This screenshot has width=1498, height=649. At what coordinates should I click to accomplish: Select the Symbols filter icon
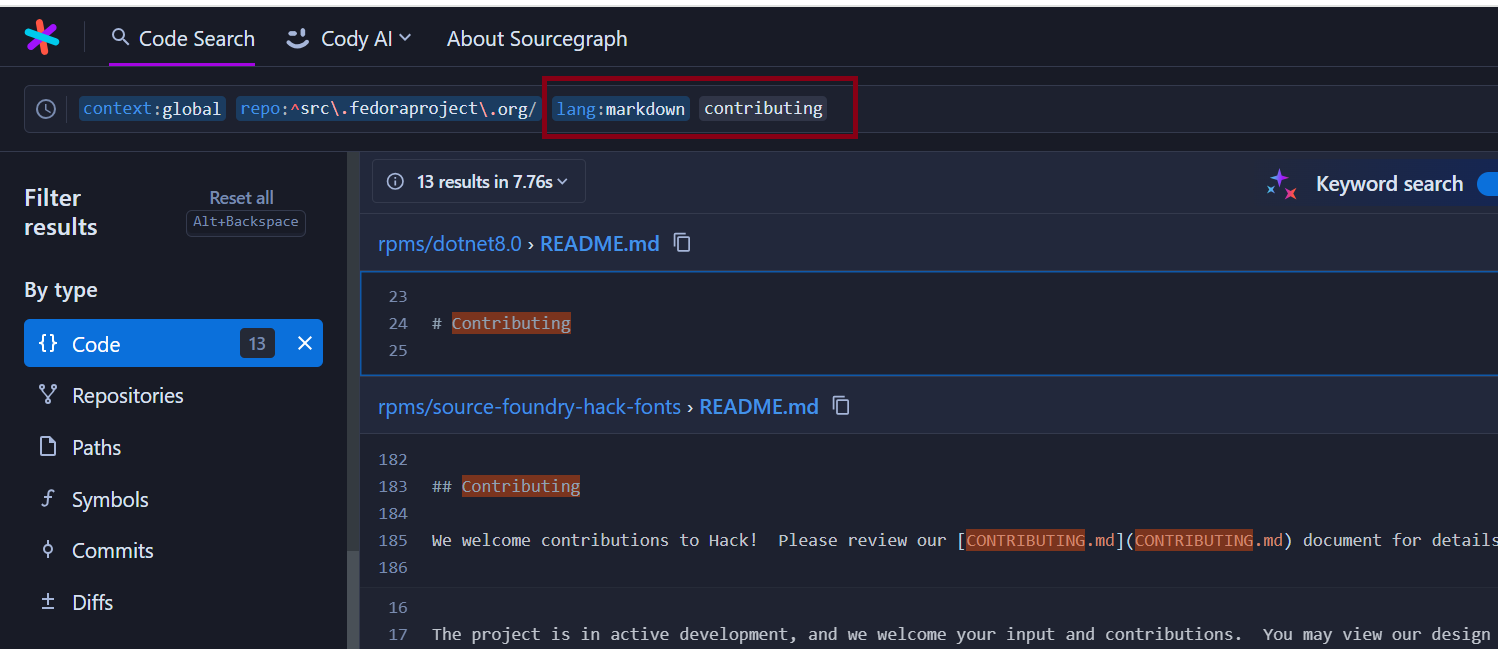(x=48, y=499)
